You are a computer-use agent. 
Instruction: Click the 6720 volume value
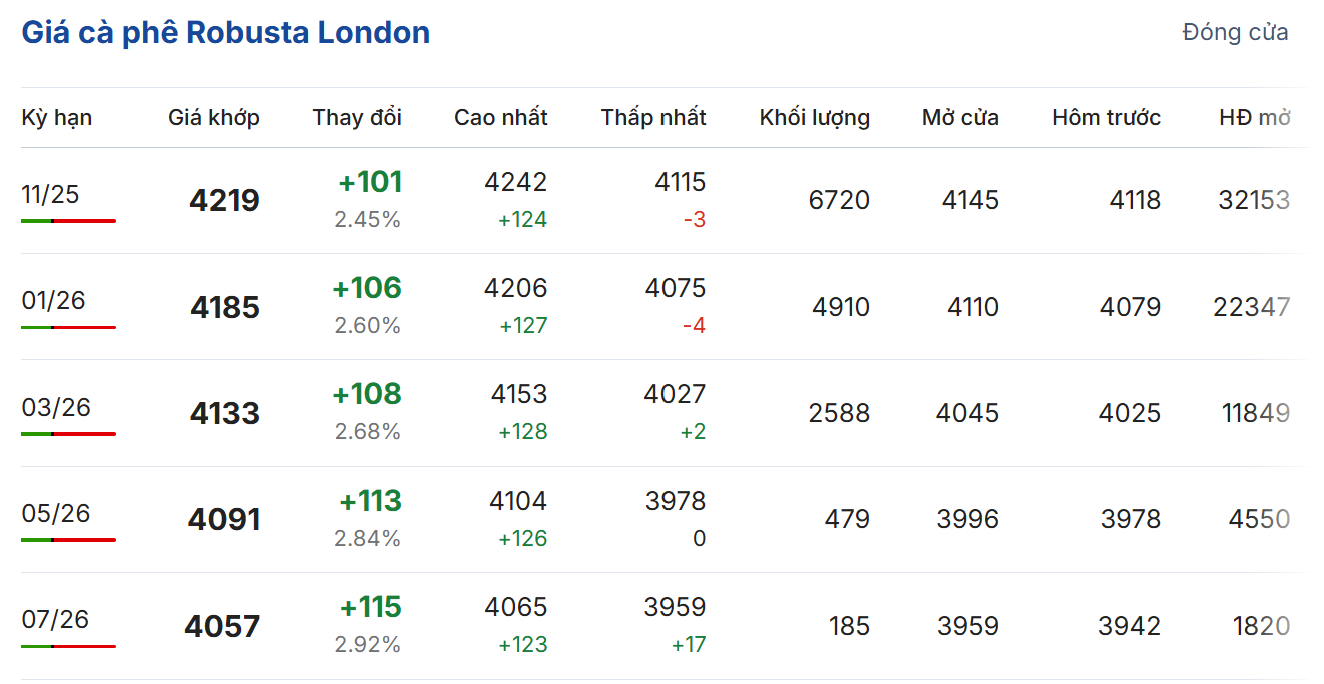tap(839, 201)
